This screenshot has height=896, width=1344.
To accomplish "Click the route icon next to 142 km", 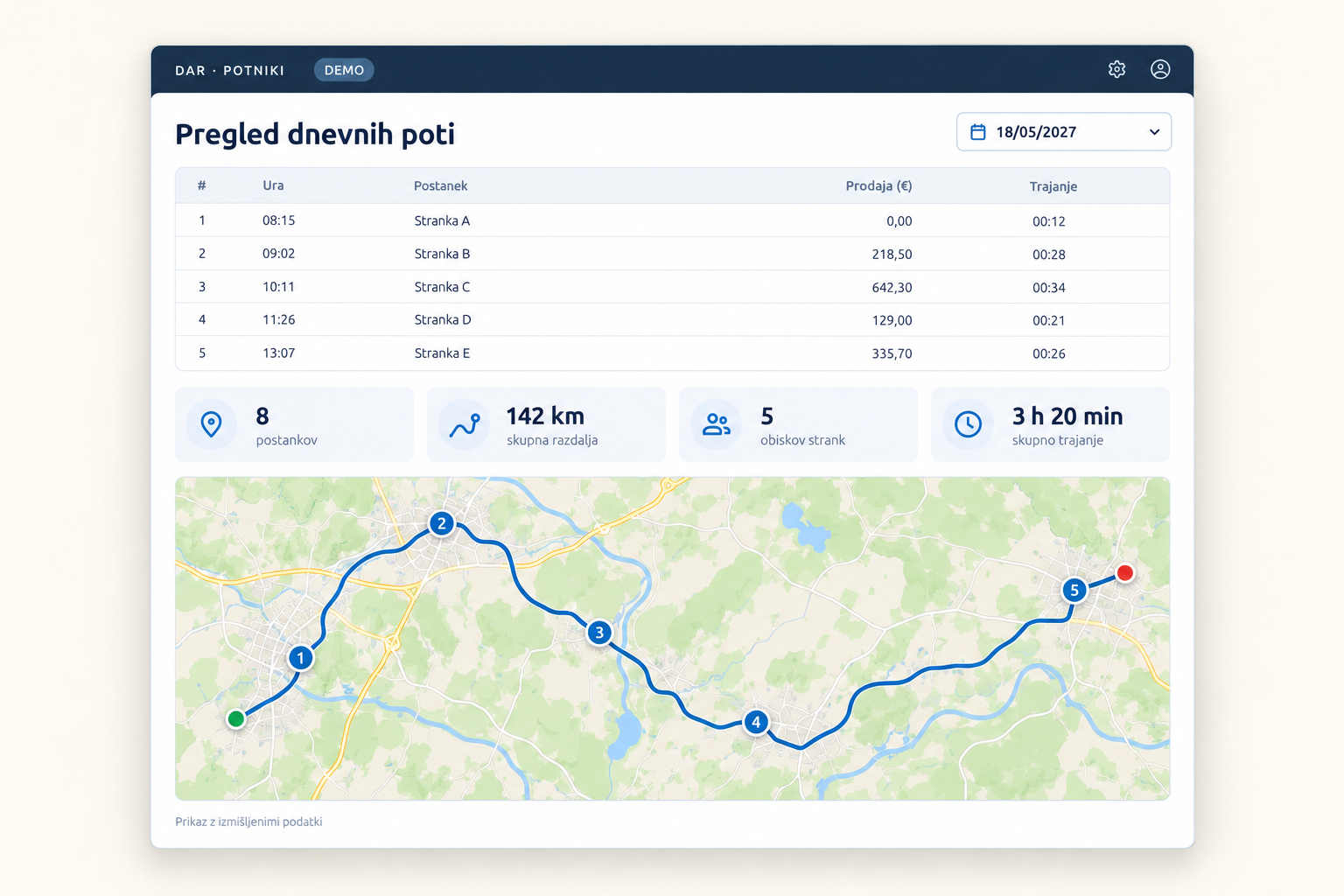I will pyautogui.click(x=464, y=424).
